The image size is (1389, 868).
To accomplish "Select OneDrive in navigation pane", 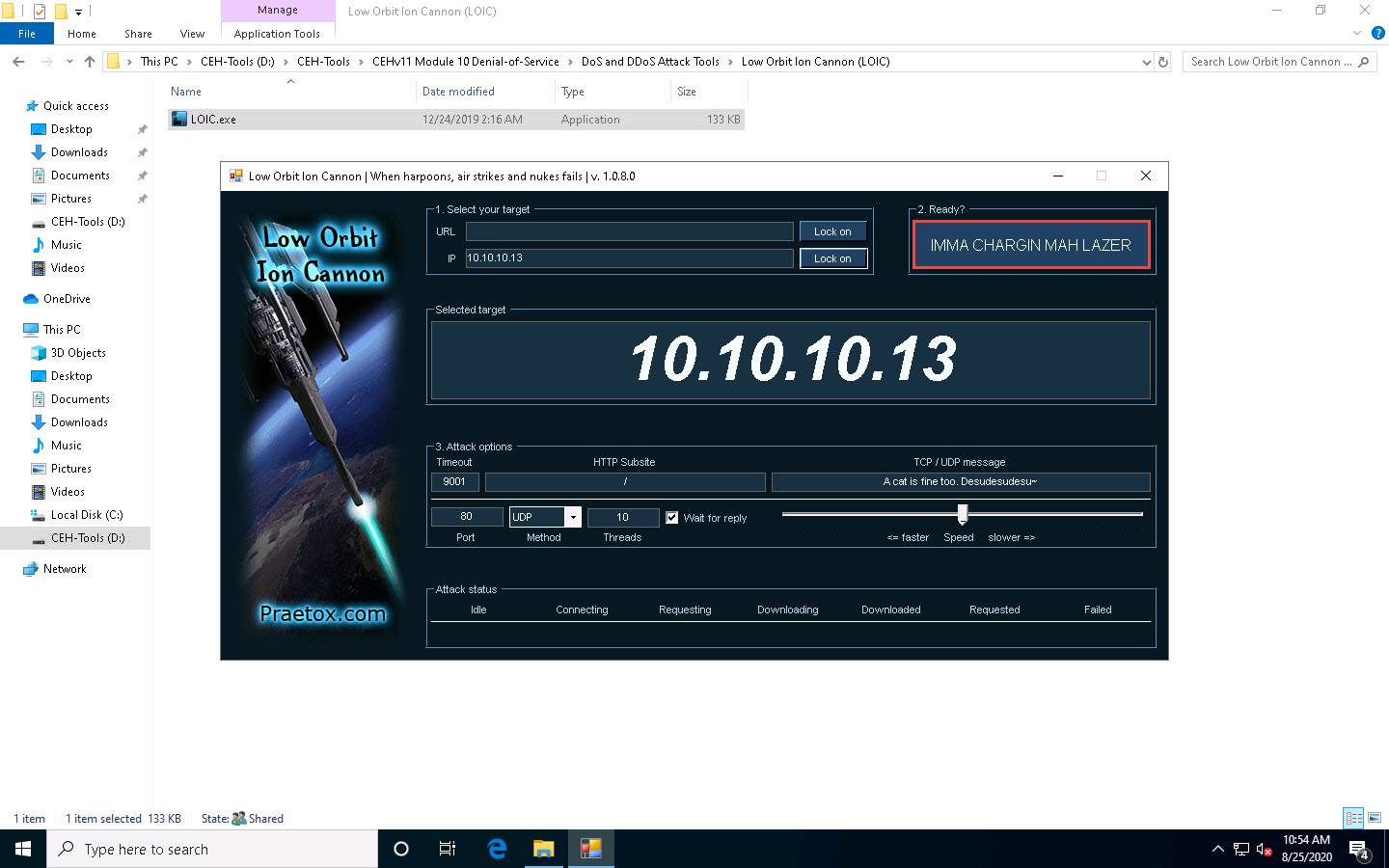I will [67, 299].
